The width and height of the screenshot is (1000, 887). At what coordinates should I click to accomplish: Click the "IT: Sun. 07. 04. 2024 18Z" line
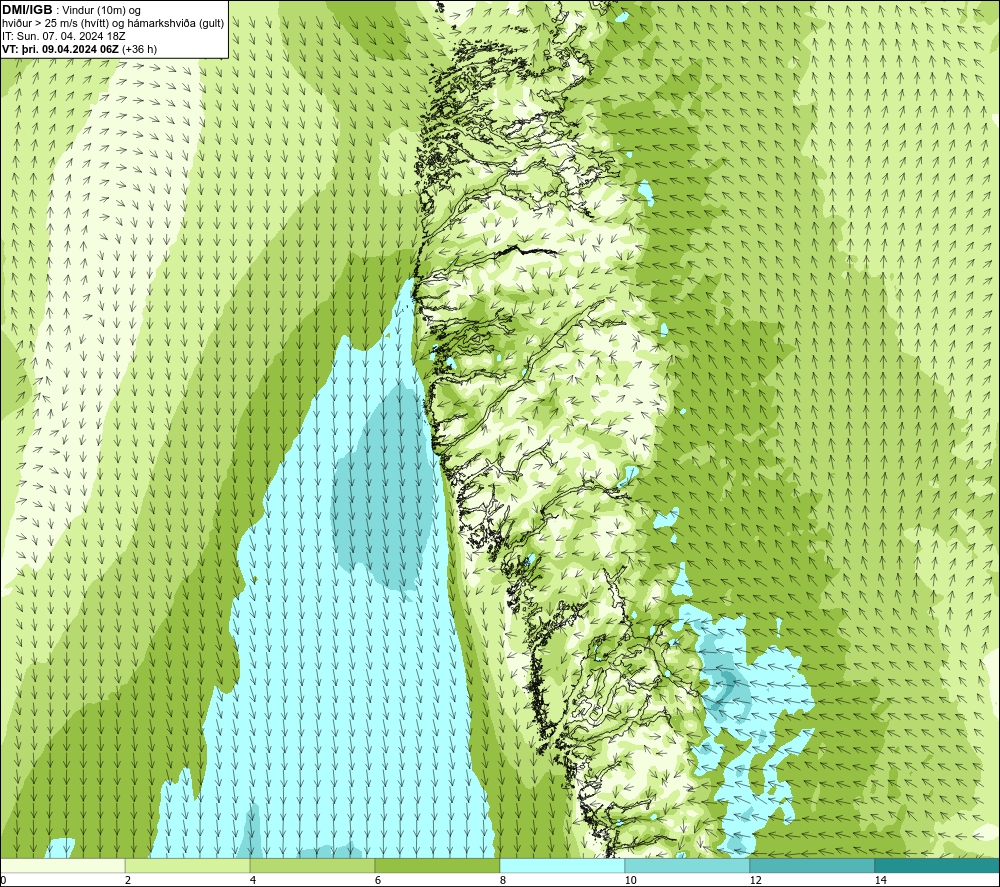tap(64, 36)
